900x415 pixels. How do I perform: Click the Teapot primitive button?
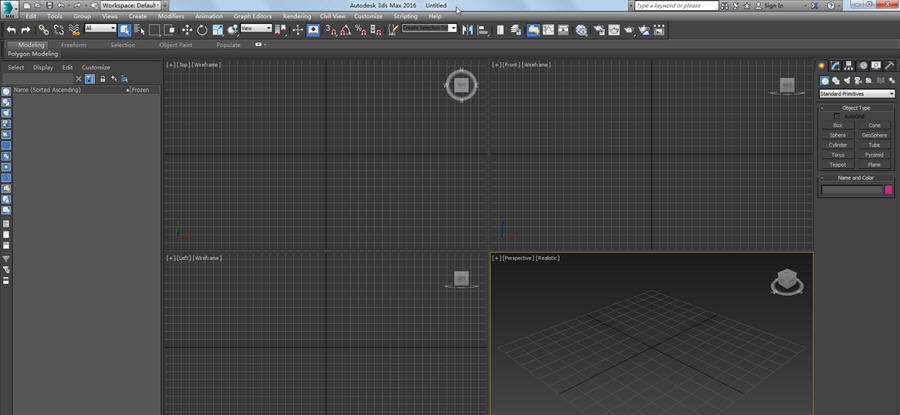click(837, 164)
